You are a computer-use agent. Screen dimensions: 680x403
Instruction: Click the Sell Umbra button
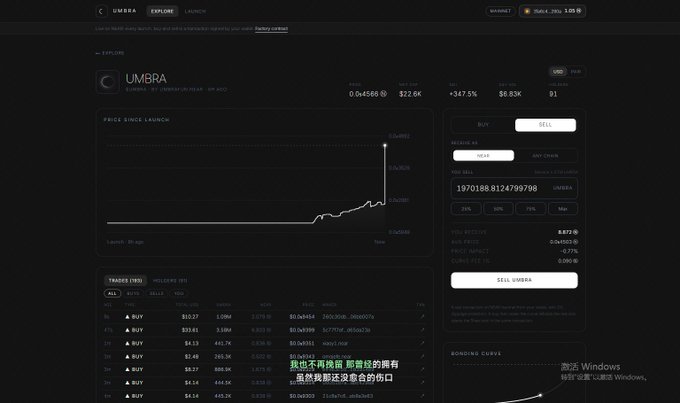pos(514,280)
